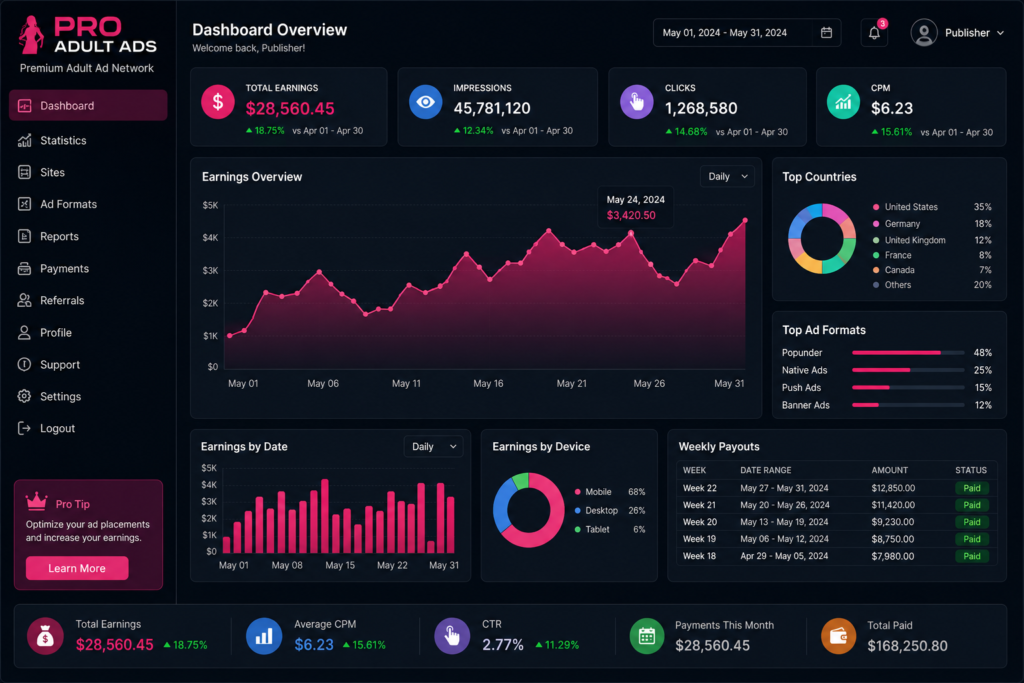This screenshot has width=1024, height=683.
Task: Click the Popunder progress bar
Action: (908, 353)
